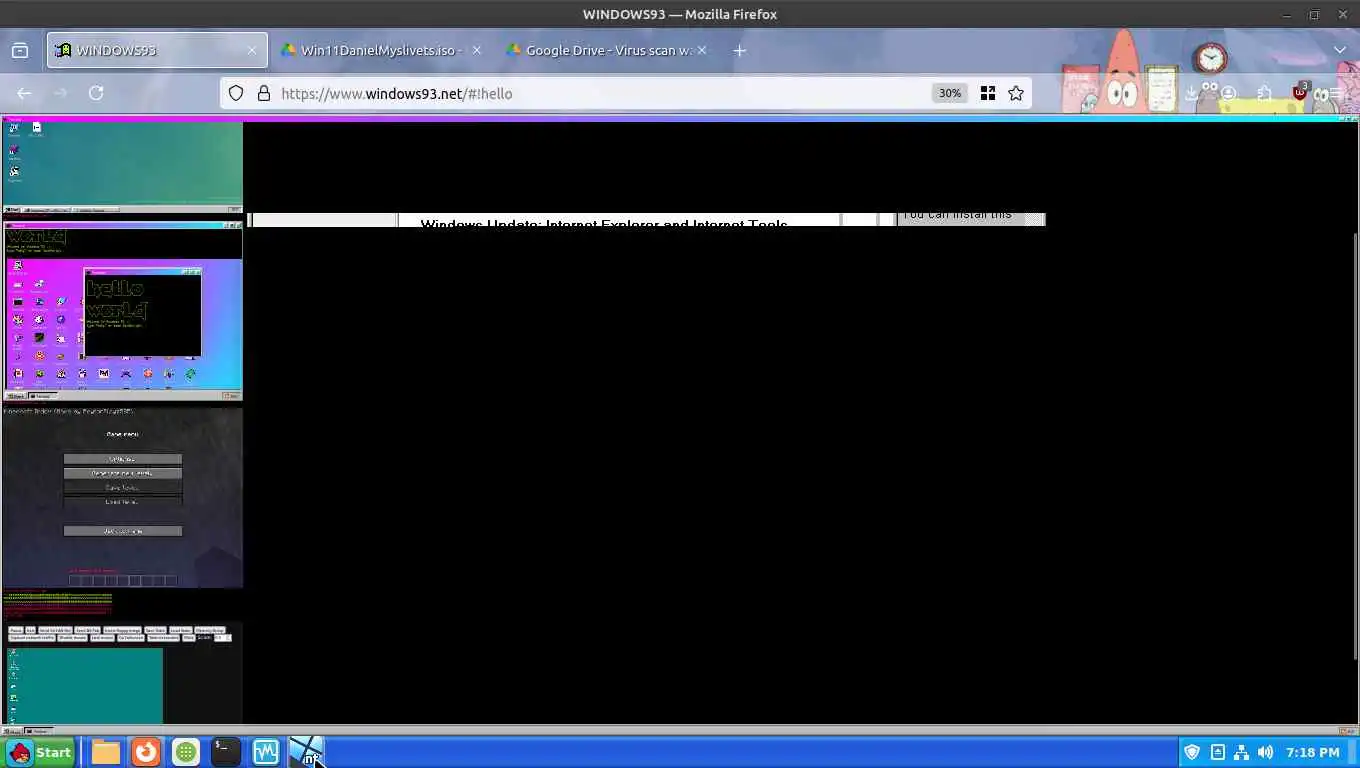Click the Windows Update heading text
1360x768 pixels.
click(x=604, y=223)
